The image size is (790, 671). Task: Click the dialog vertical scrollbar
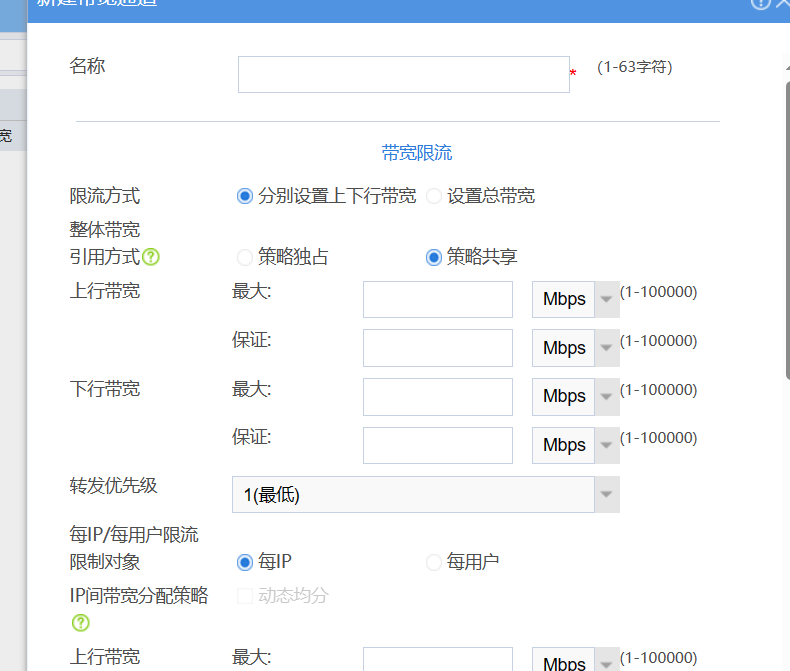787,229
